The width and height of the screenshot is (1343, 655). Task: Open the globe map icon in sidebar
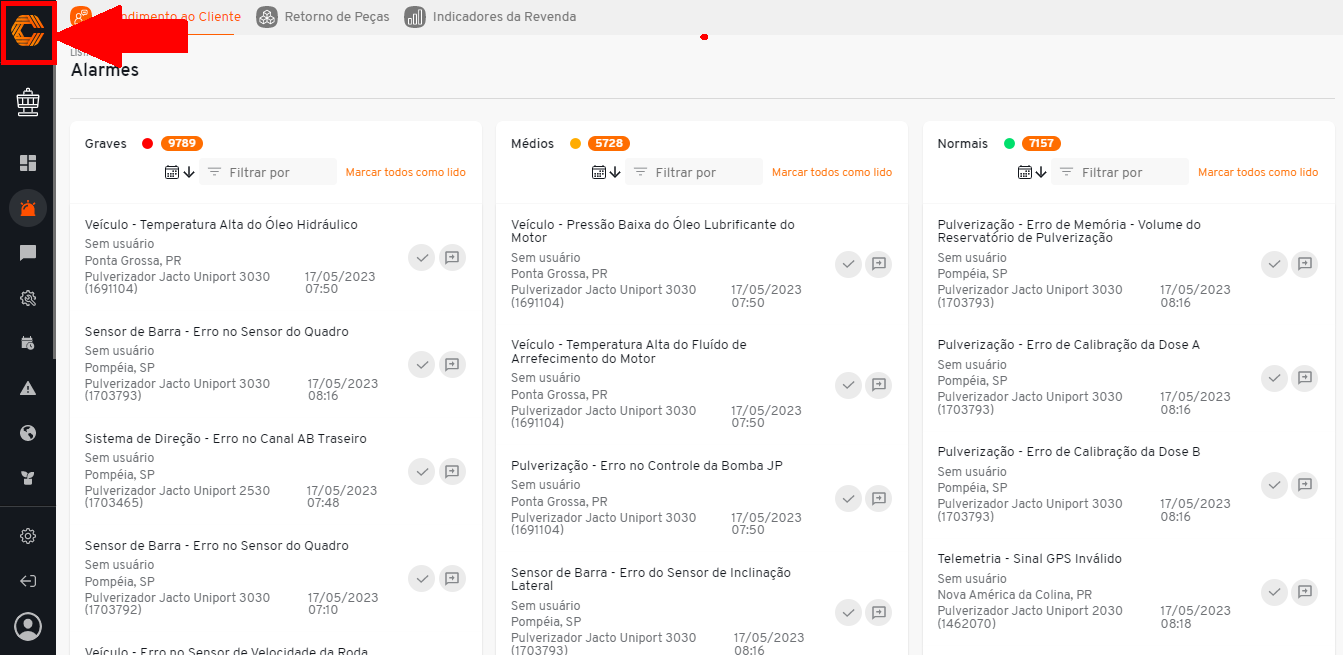(x=28, y=433)
